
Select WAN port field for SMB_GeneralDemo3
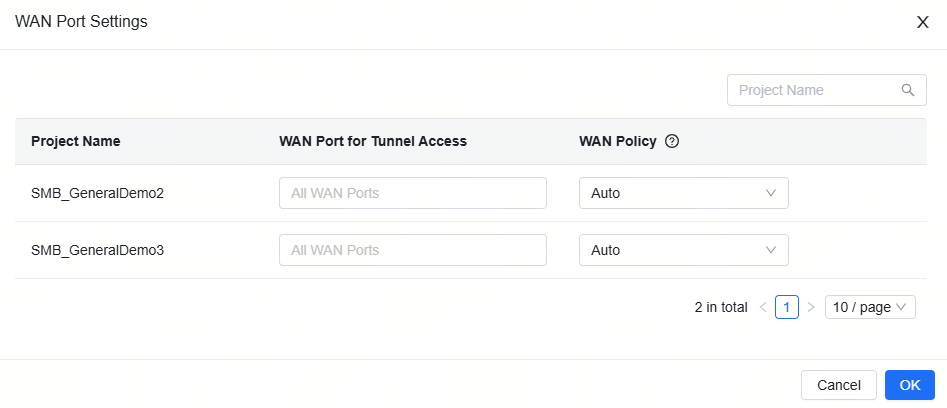(x=413, y=250)
